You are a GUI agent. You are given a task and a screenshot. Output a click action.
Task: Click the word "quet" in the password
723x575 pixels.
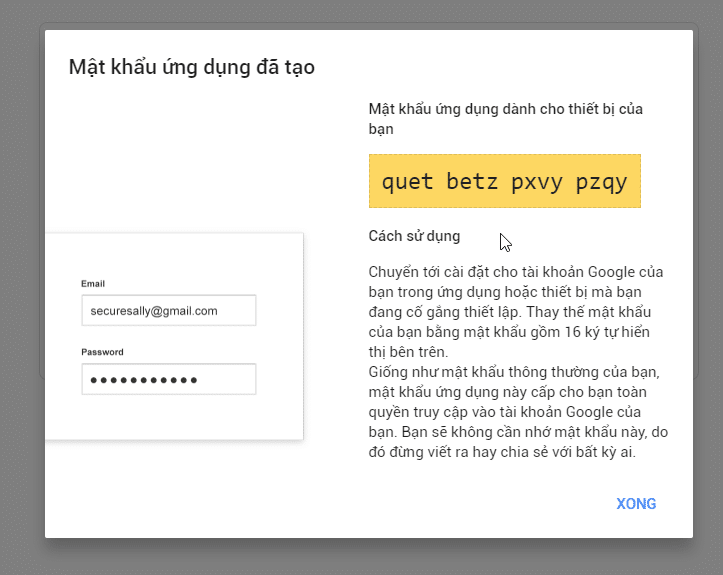point(408,182)
